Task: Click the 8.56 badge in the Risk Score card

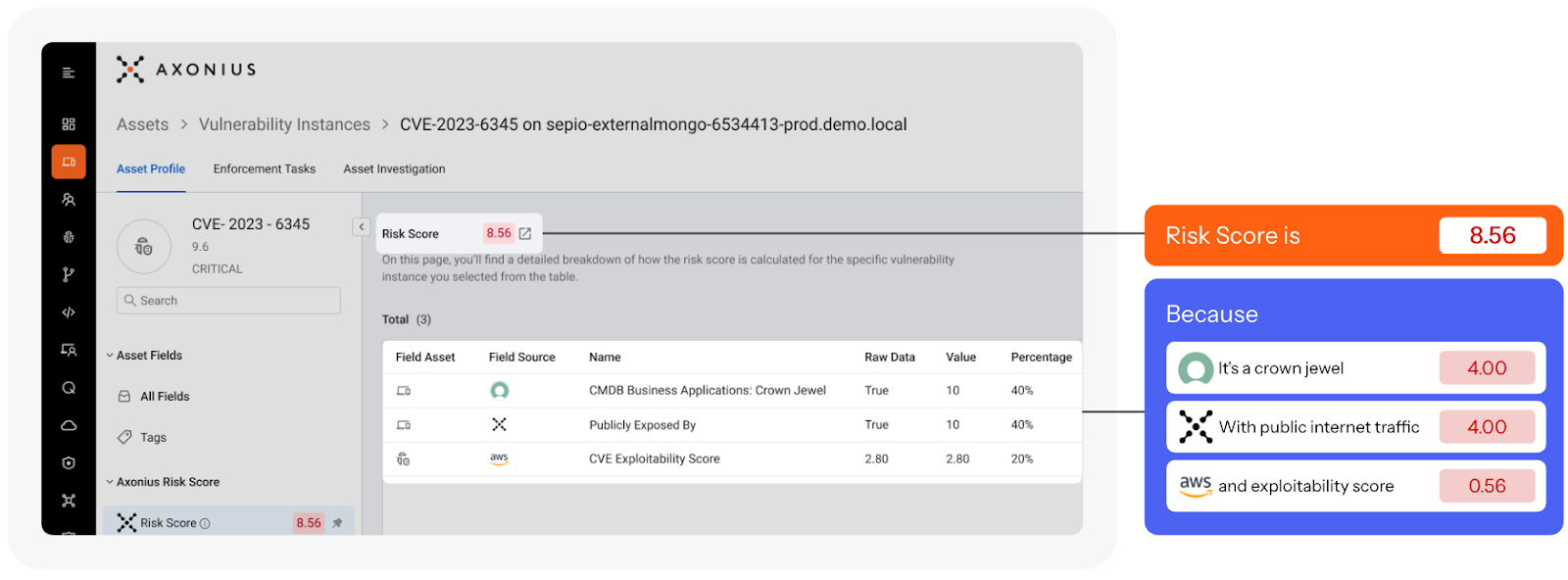Action: click(x=499, y=233)
